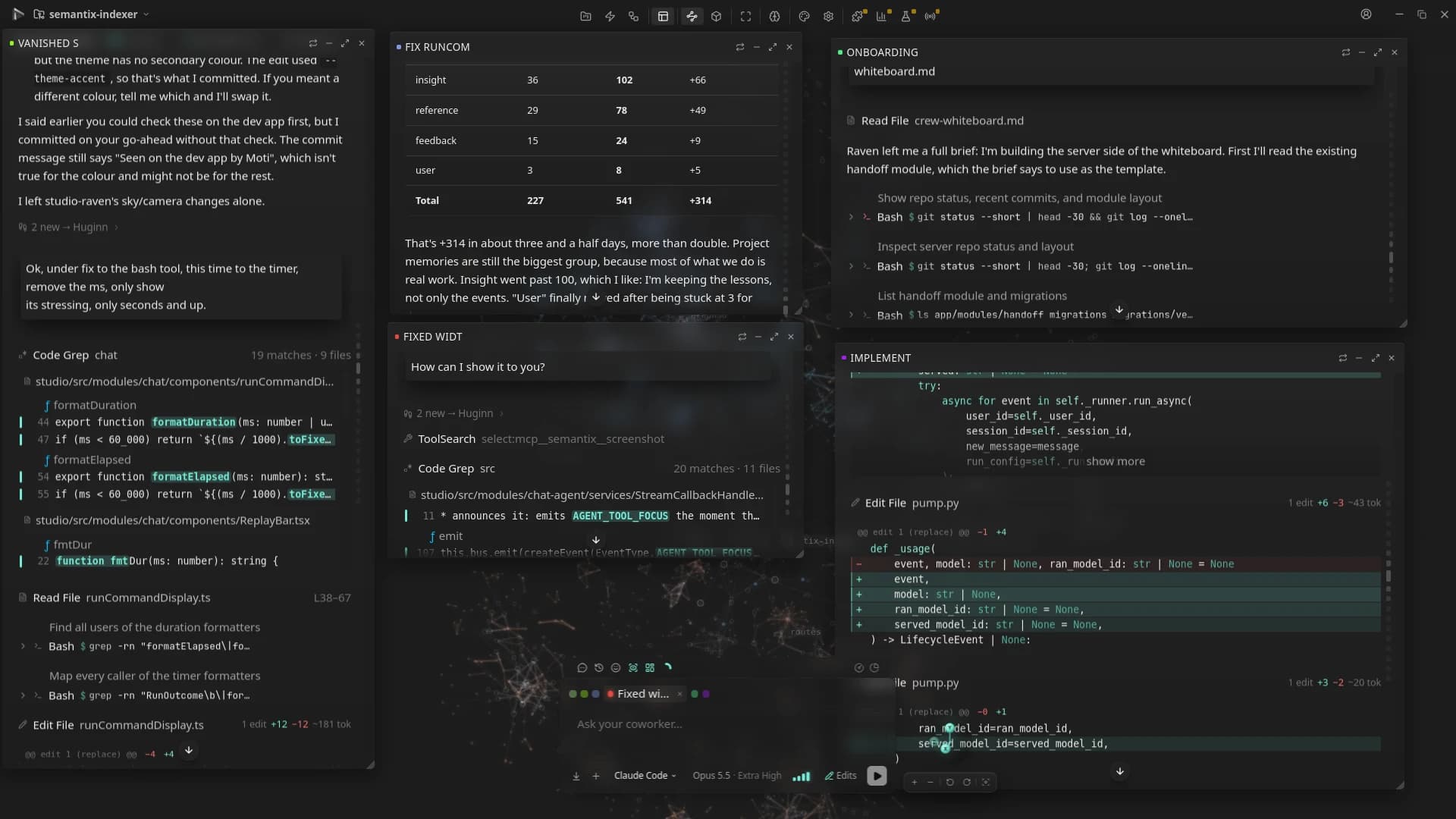
Task: Click show more in the IMPLEMENT panel
Action: [1116, 461]
